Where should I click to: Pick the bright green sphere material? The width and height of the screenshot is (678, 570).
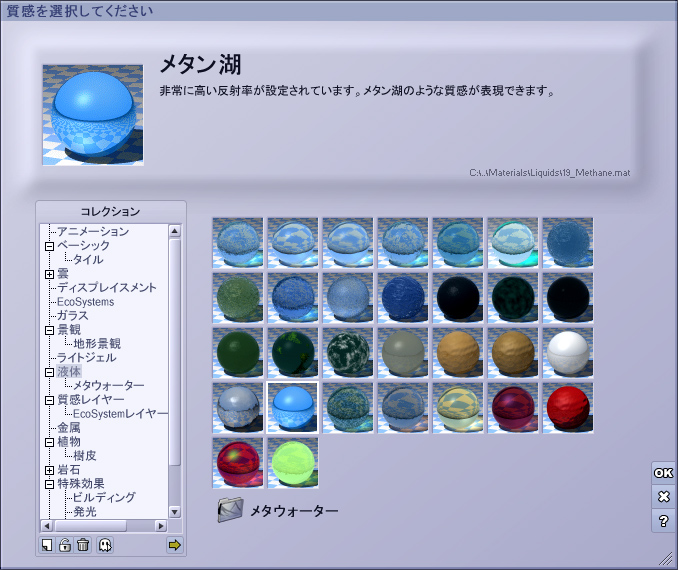293,462
